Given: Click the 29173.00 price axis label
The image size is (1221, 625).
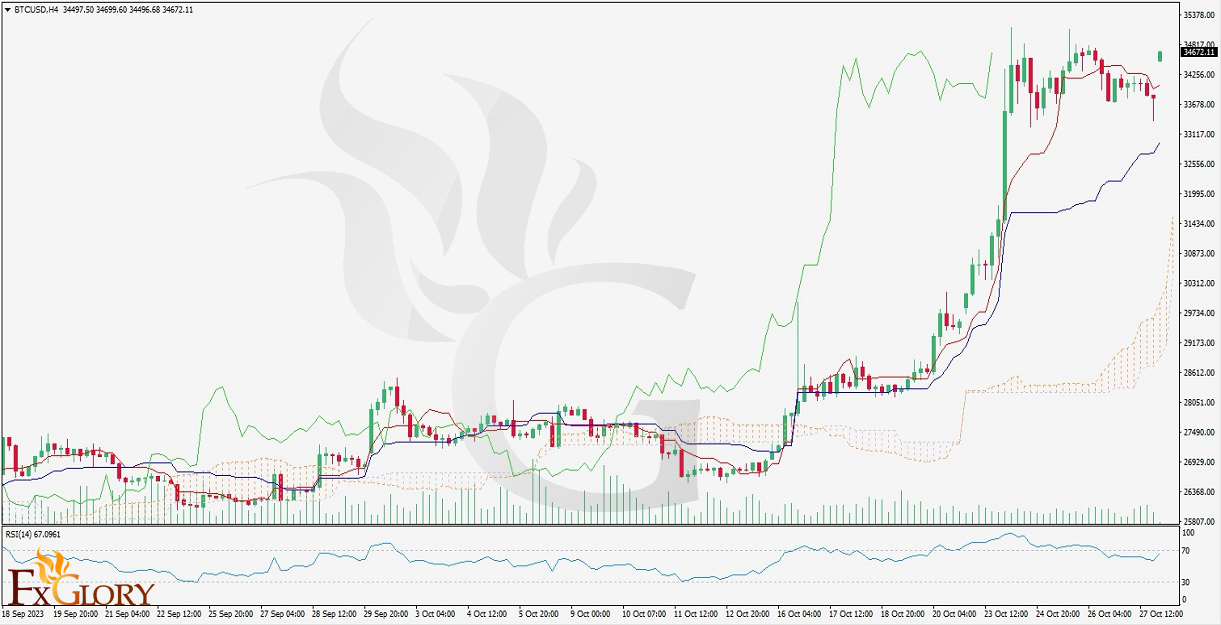Looking at the screenshot, I should pyautogui.click(x=1198, y=343).
